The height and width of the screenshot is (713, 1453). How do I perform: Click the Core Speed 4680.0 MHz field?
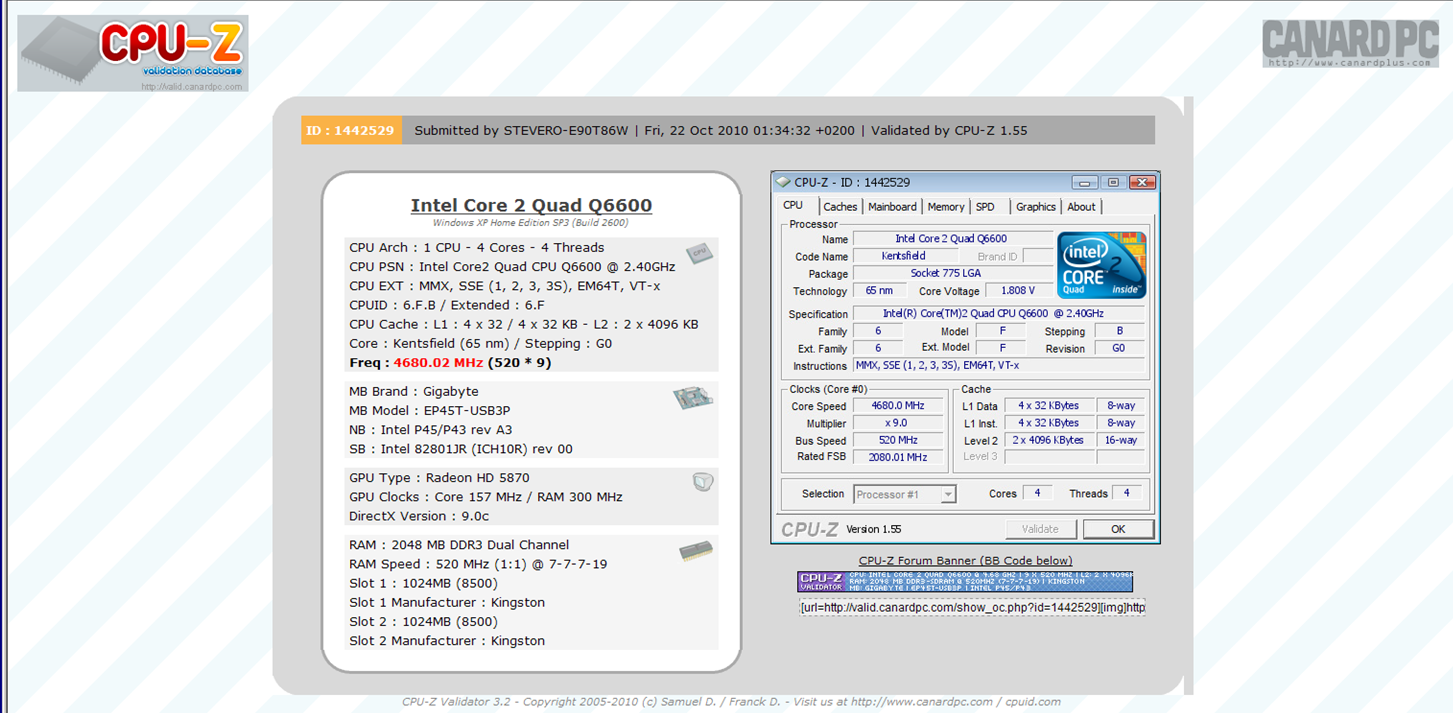click(898, 406)
